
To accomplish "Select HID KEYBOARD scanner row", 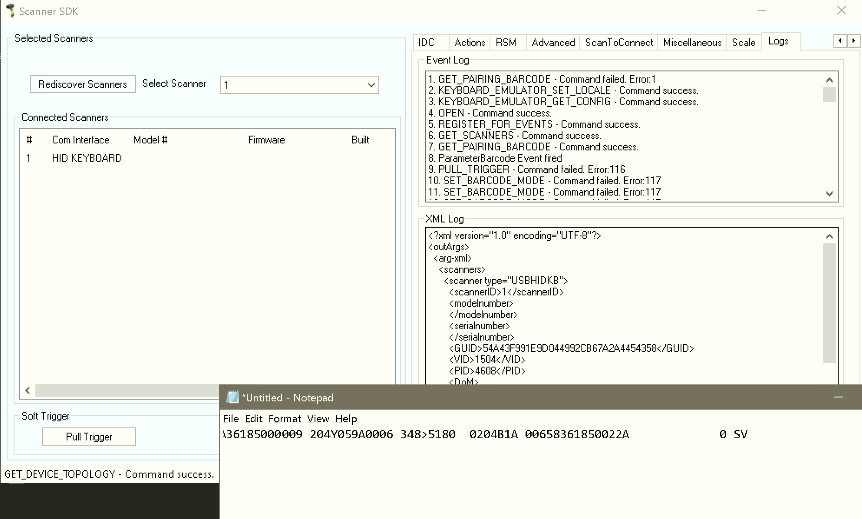I will click(208, 158).
